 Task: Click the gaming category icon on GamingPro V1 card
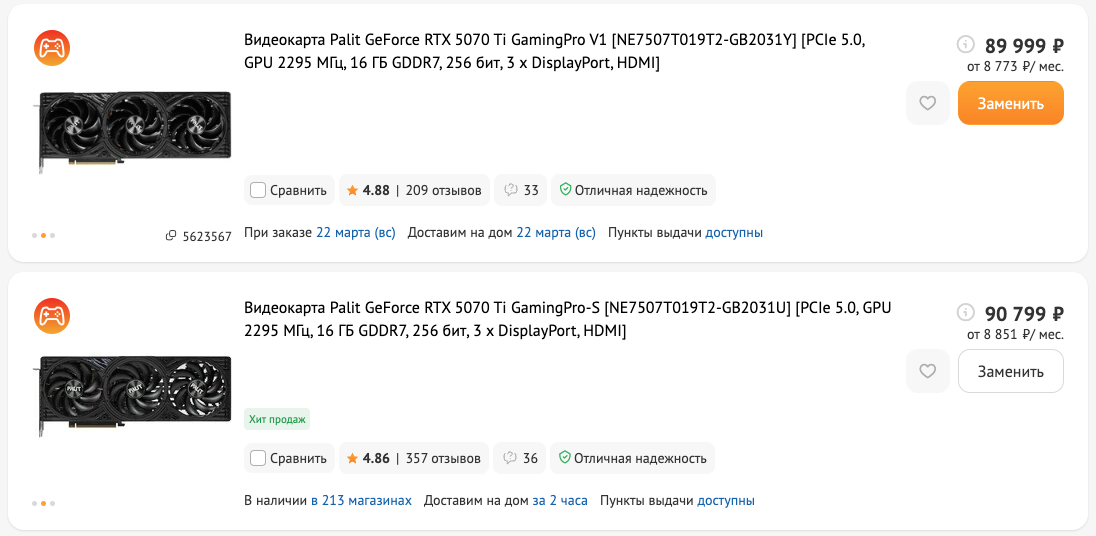(52, 48)
